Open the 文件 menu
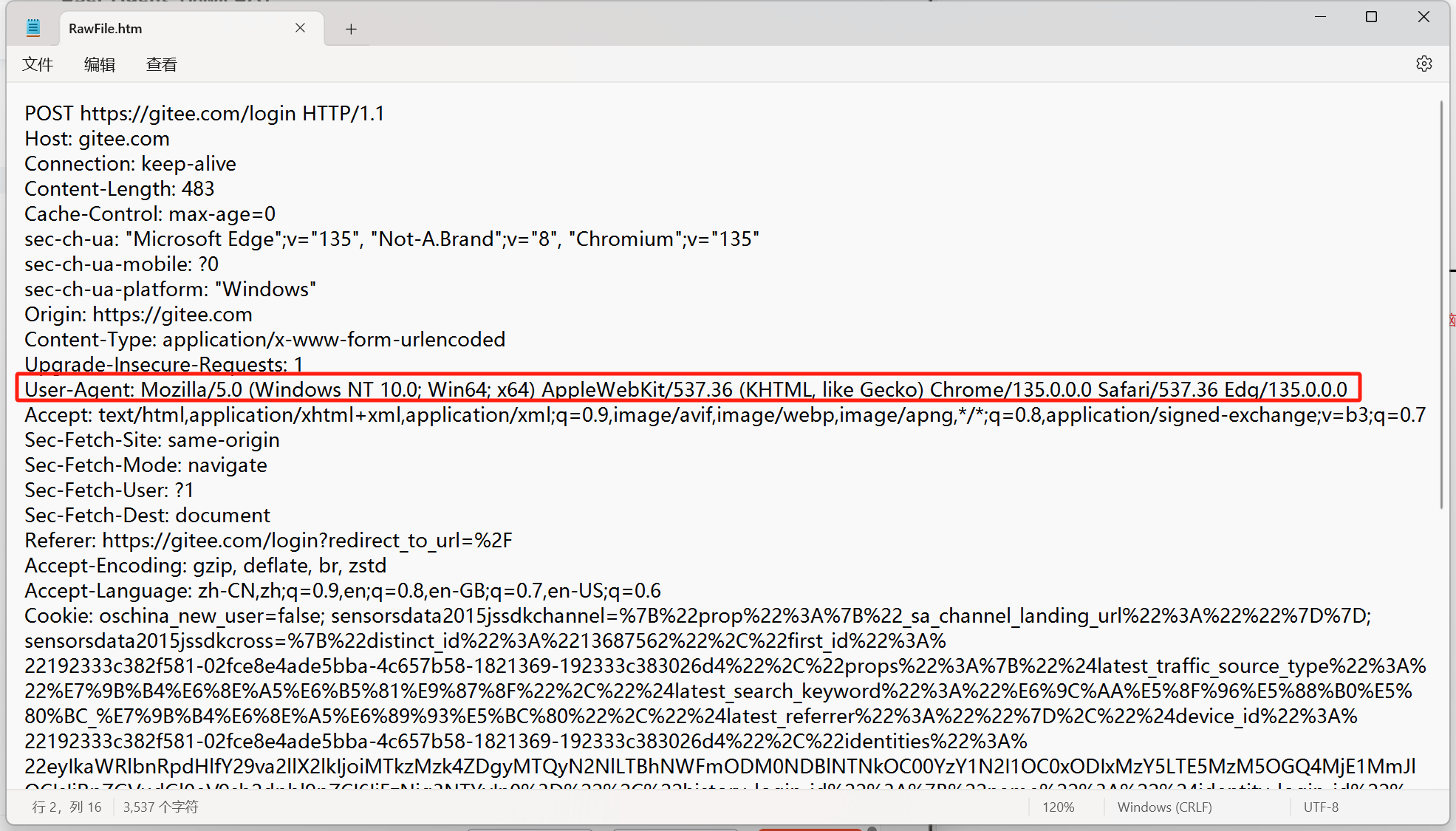 pyautogui.click(x=38, y=64)
